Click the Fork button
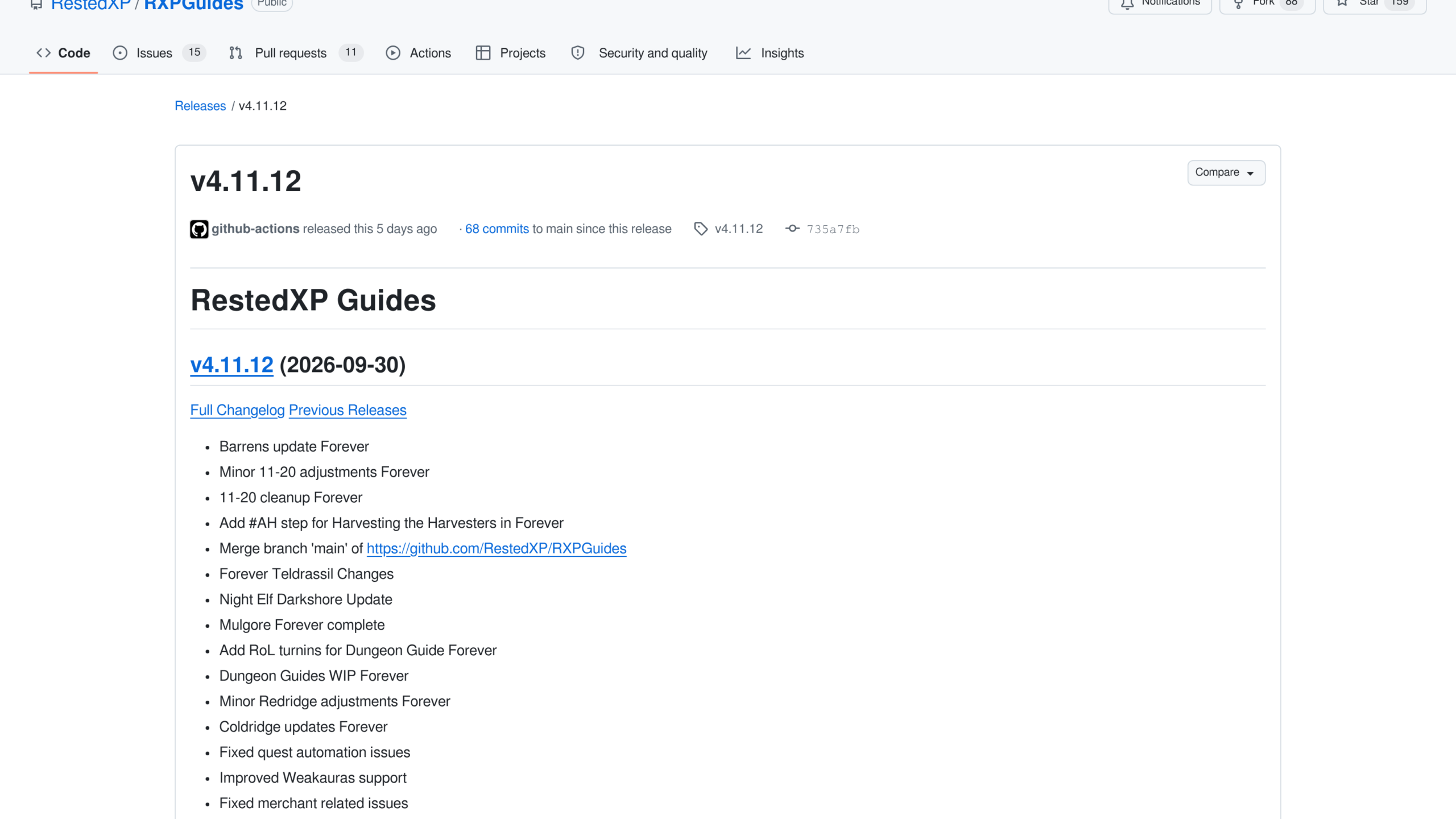Viewport: 1456px width, 819px height. click(x=1267, y=5)
